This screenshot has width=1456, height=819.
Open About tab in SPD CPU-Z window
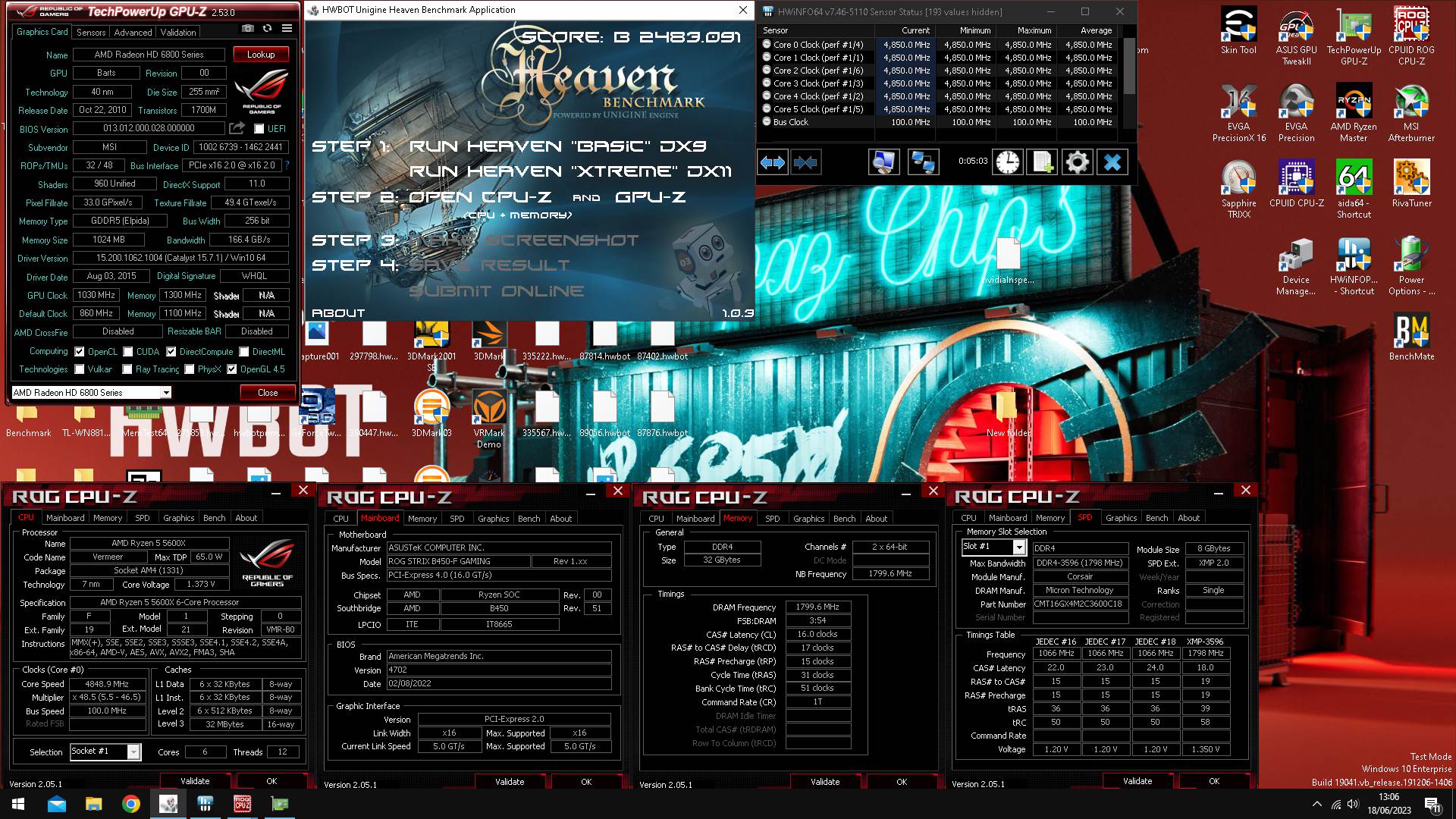pos(1189,518)
